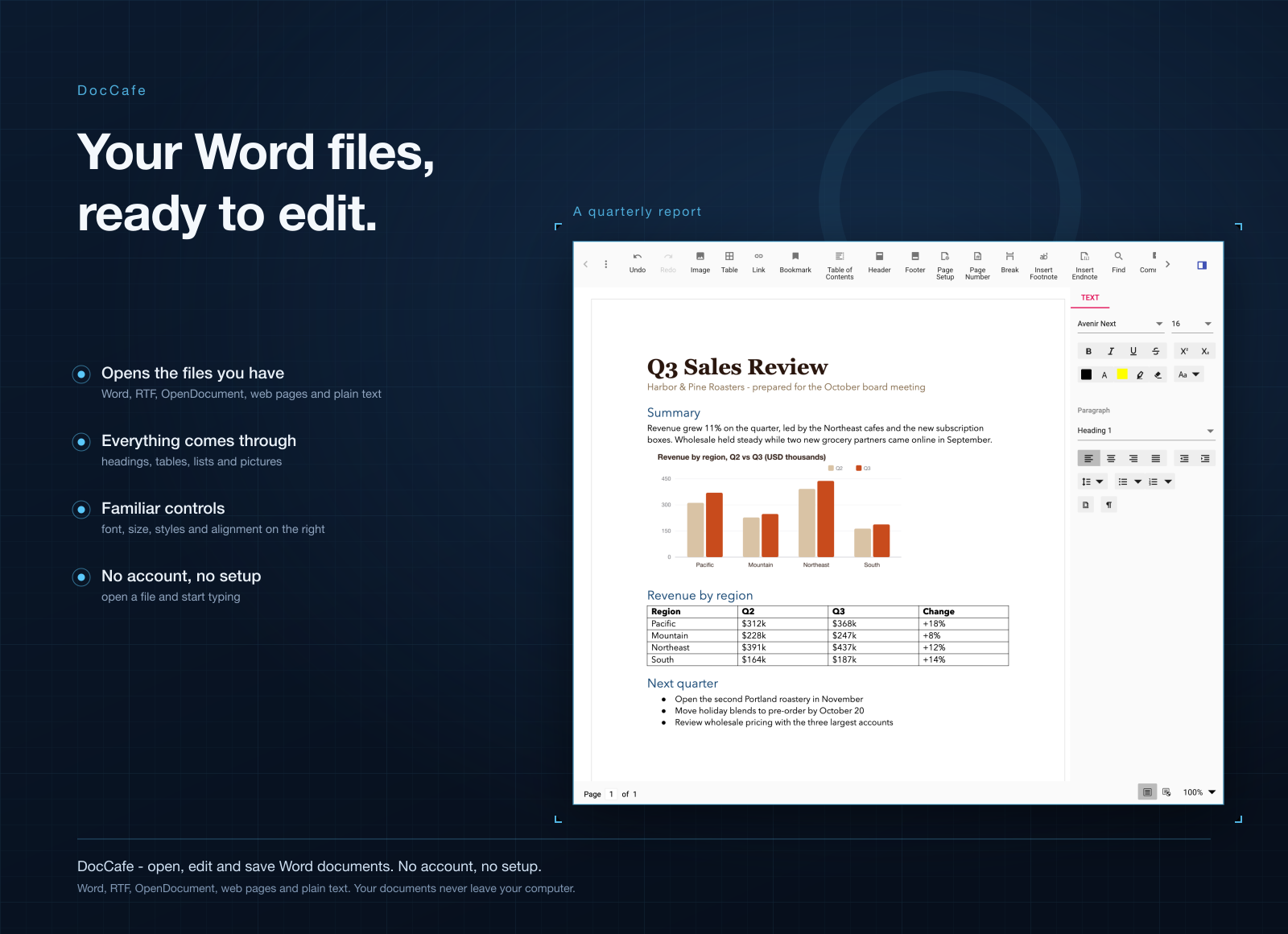The image size is (1288, 934).
Task: Open the Avenir Next font dropdown
Action: [1121, 324]
